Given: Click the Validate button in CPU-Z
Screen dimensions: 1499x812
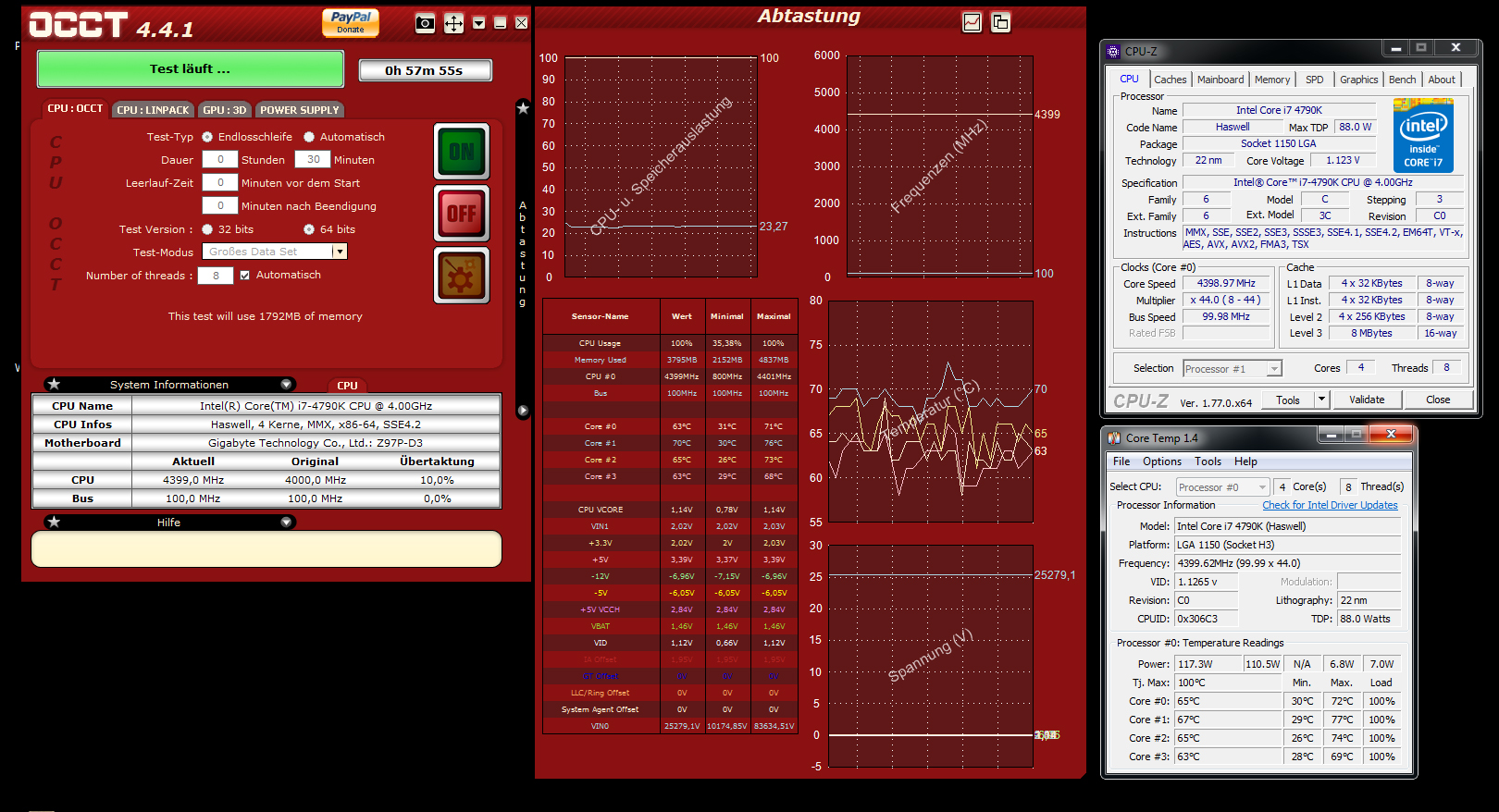Looking at the screenshot, I should (x=1367, y=400).
